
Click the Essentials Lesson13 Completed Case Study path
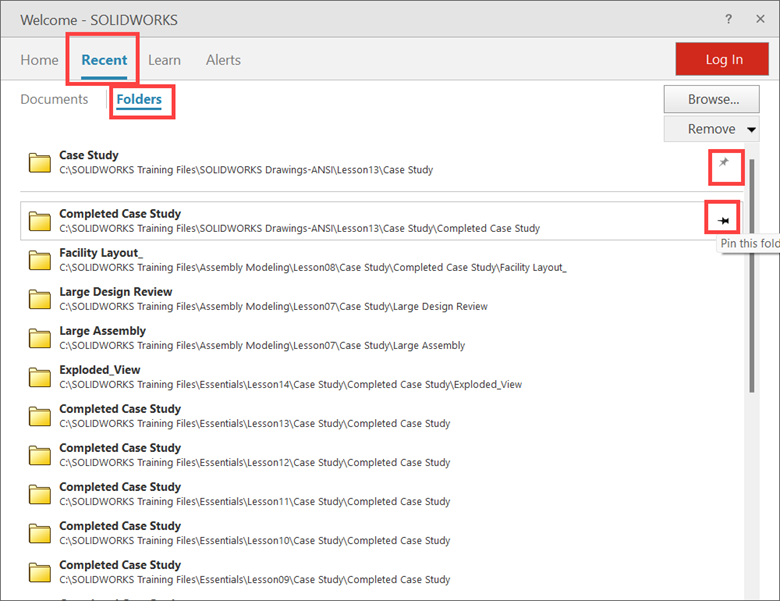tap(255, 424)
